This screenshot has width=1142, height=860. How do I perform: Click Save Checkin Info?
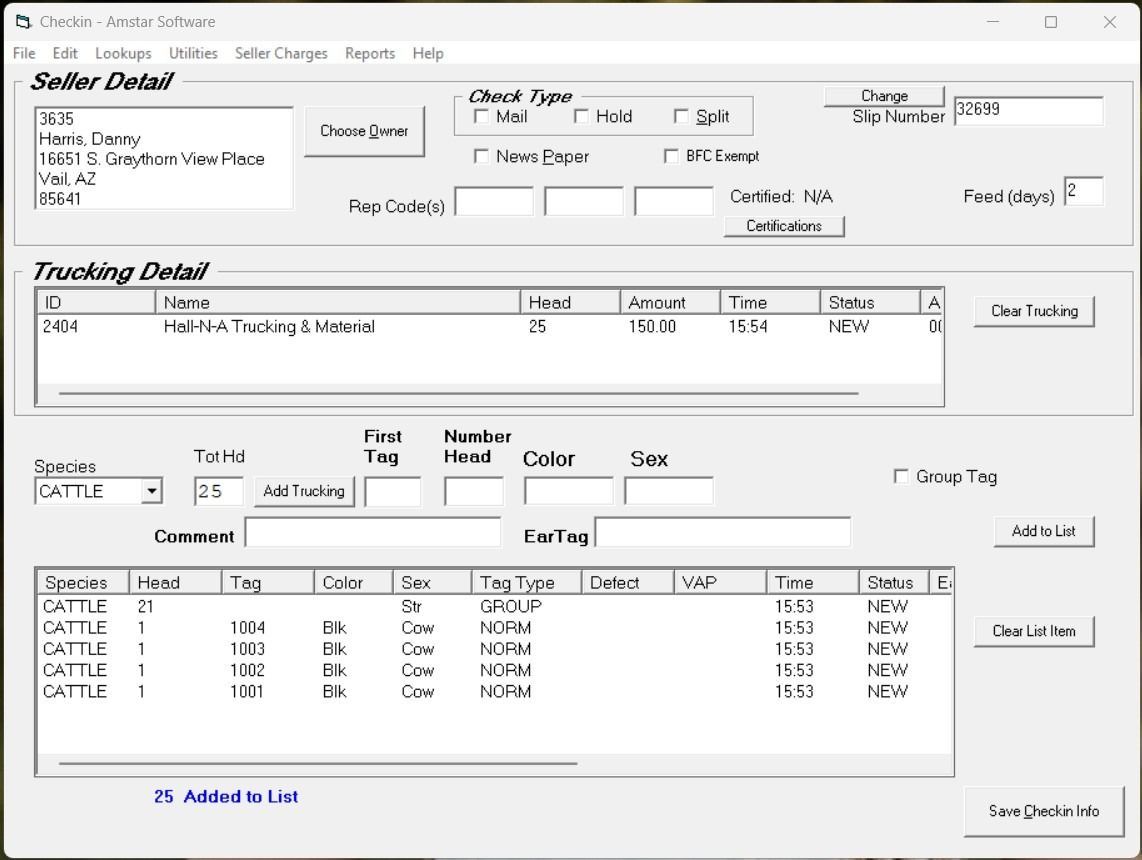click(x=1044, y=811)
